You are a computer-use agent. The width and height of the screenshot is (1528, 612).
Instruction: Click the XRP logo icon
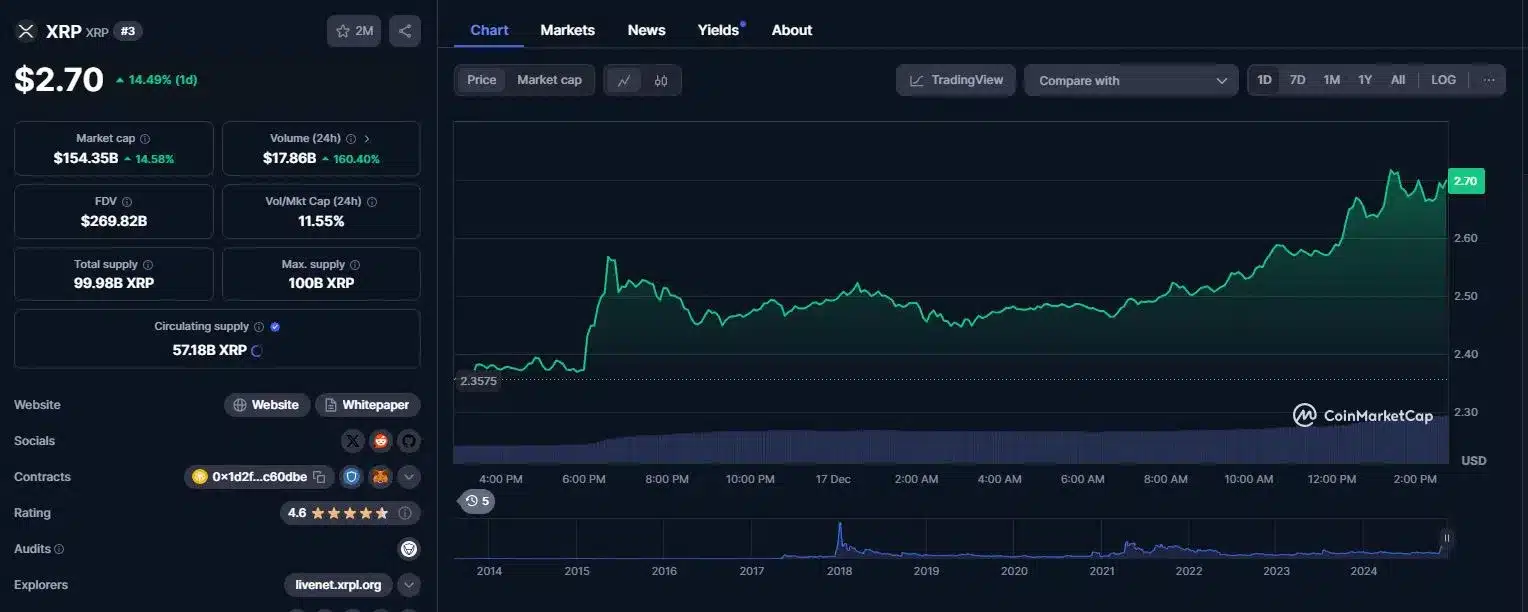(26, 31)
